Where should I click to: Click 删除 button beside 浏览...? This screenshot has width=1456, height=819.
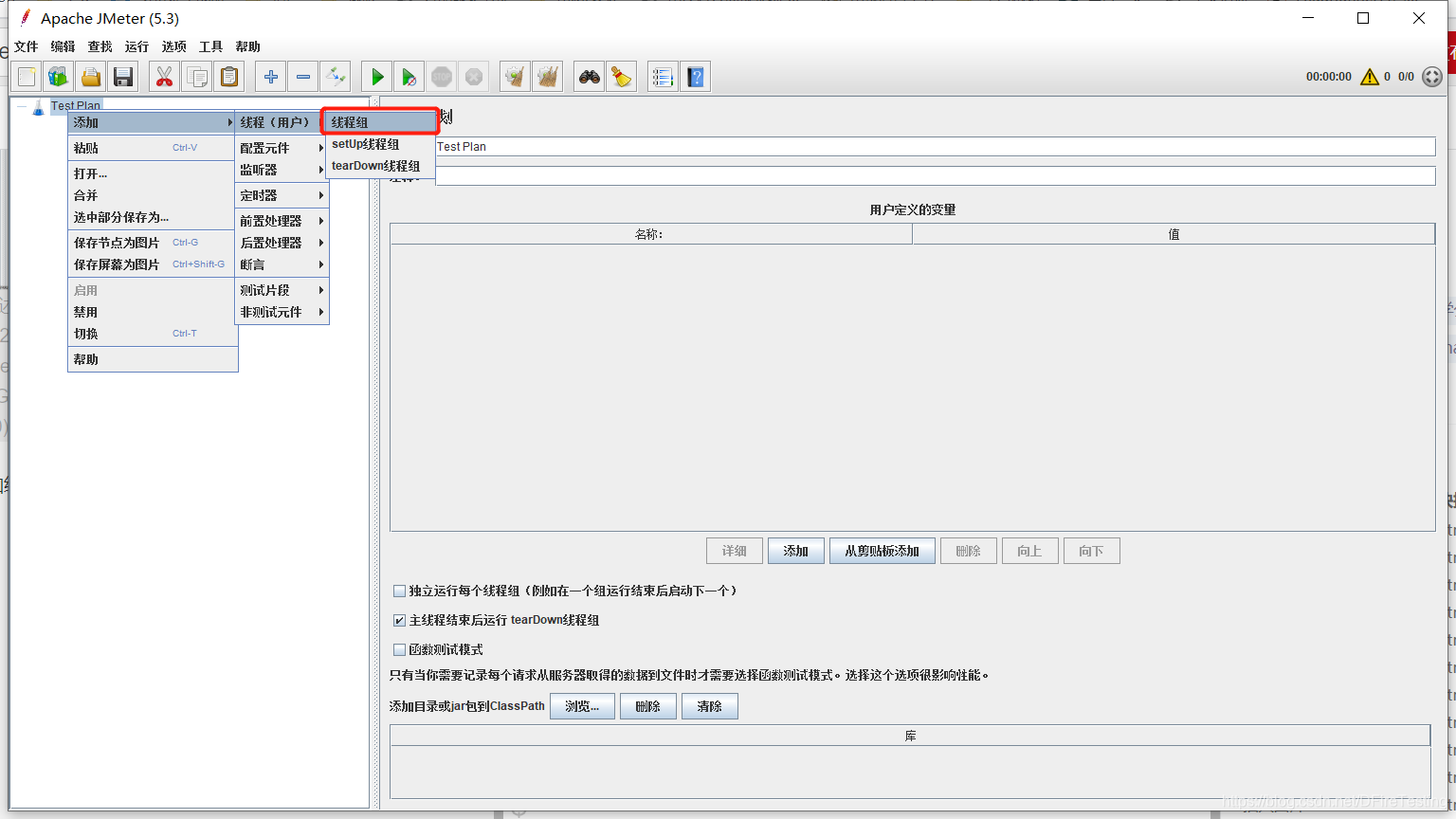647,706
